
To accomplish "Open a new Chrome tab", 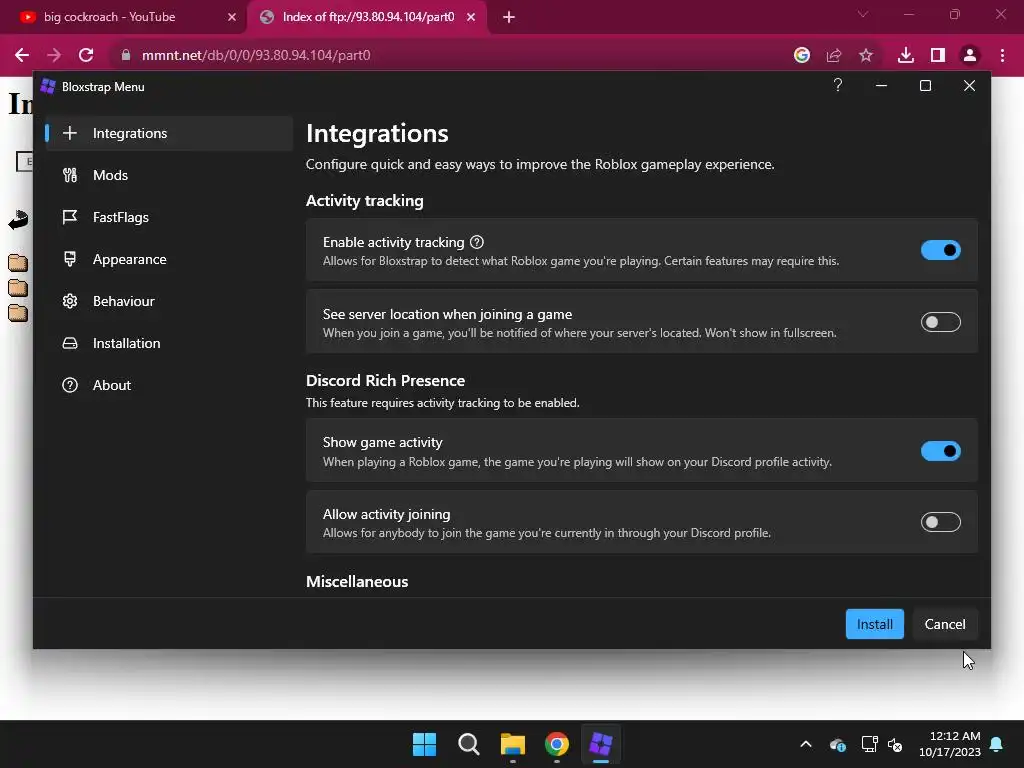I will coord(509,18).
